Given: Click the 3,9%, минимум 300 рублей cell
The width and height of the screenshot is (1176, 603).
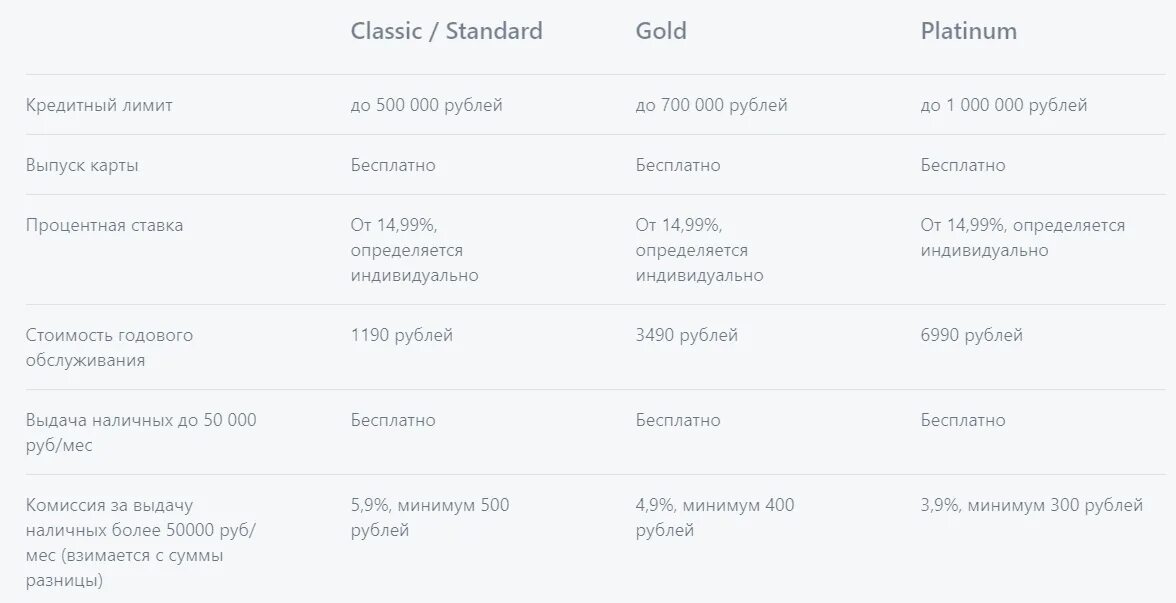Looking at the screenshot, I should click(1031, 505).
